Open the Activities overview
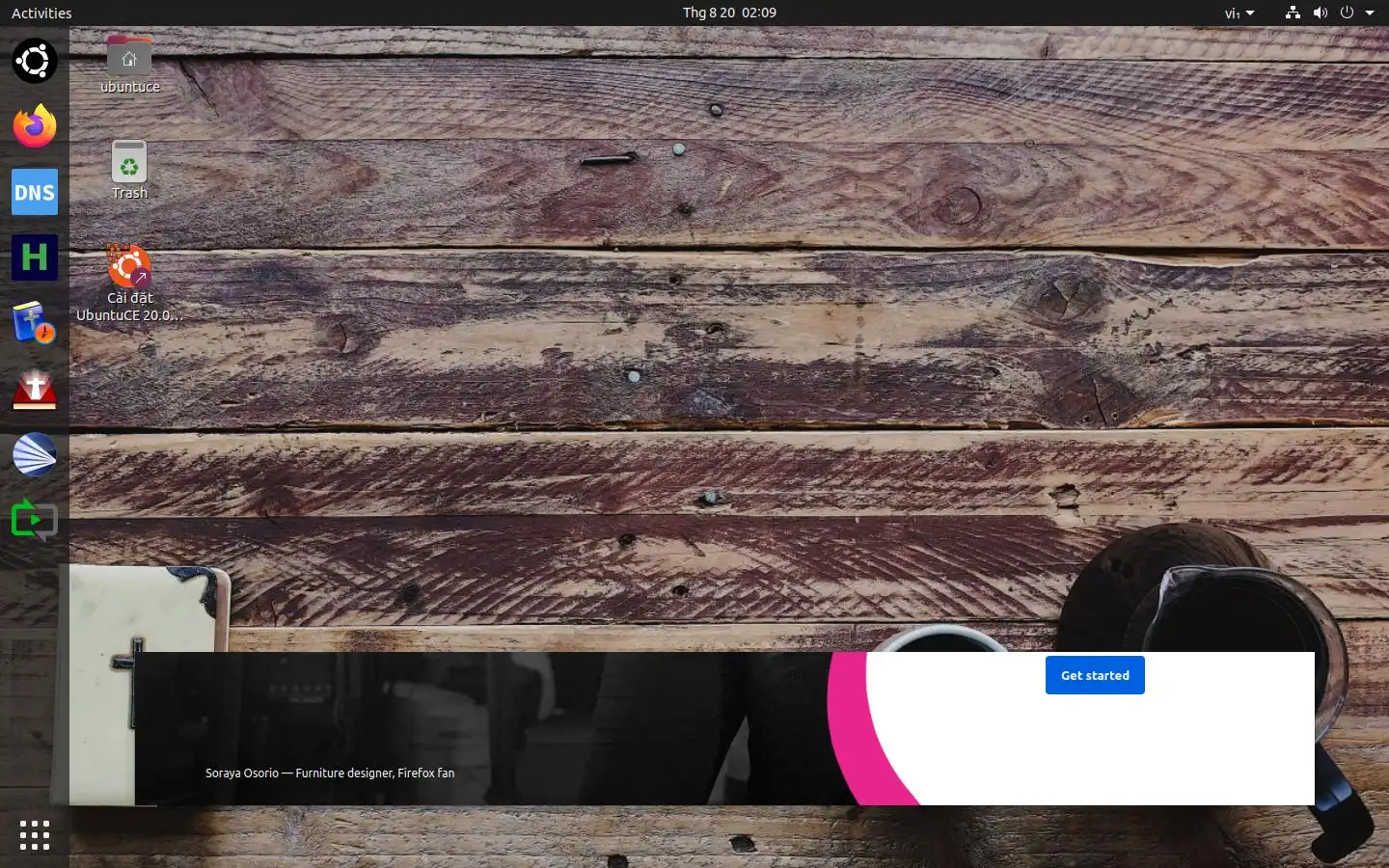 (41, 13)
